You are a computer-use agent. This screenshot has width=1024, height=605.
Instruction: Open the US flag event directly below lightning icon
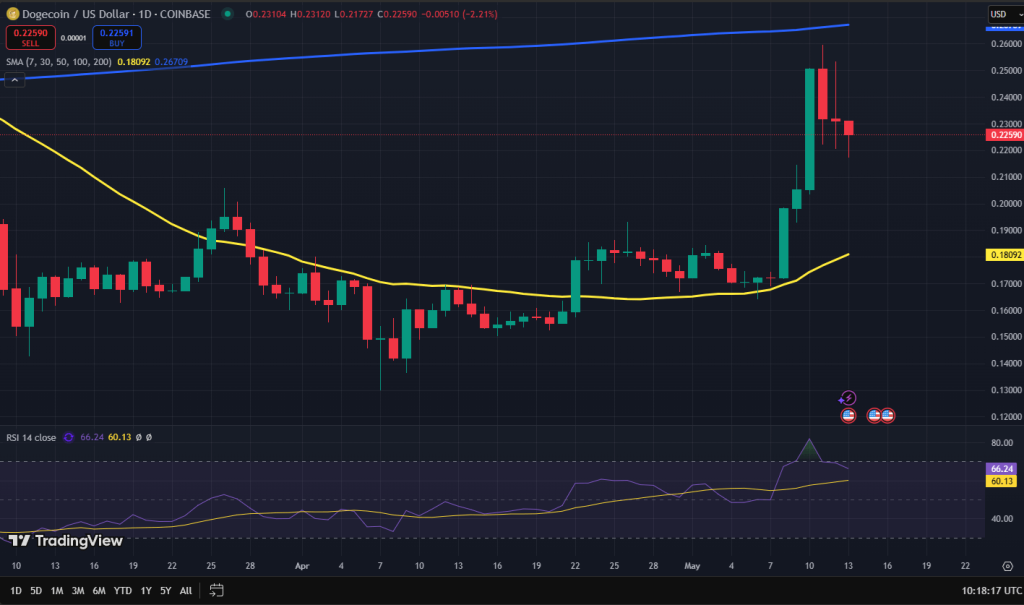pos(848,416)
